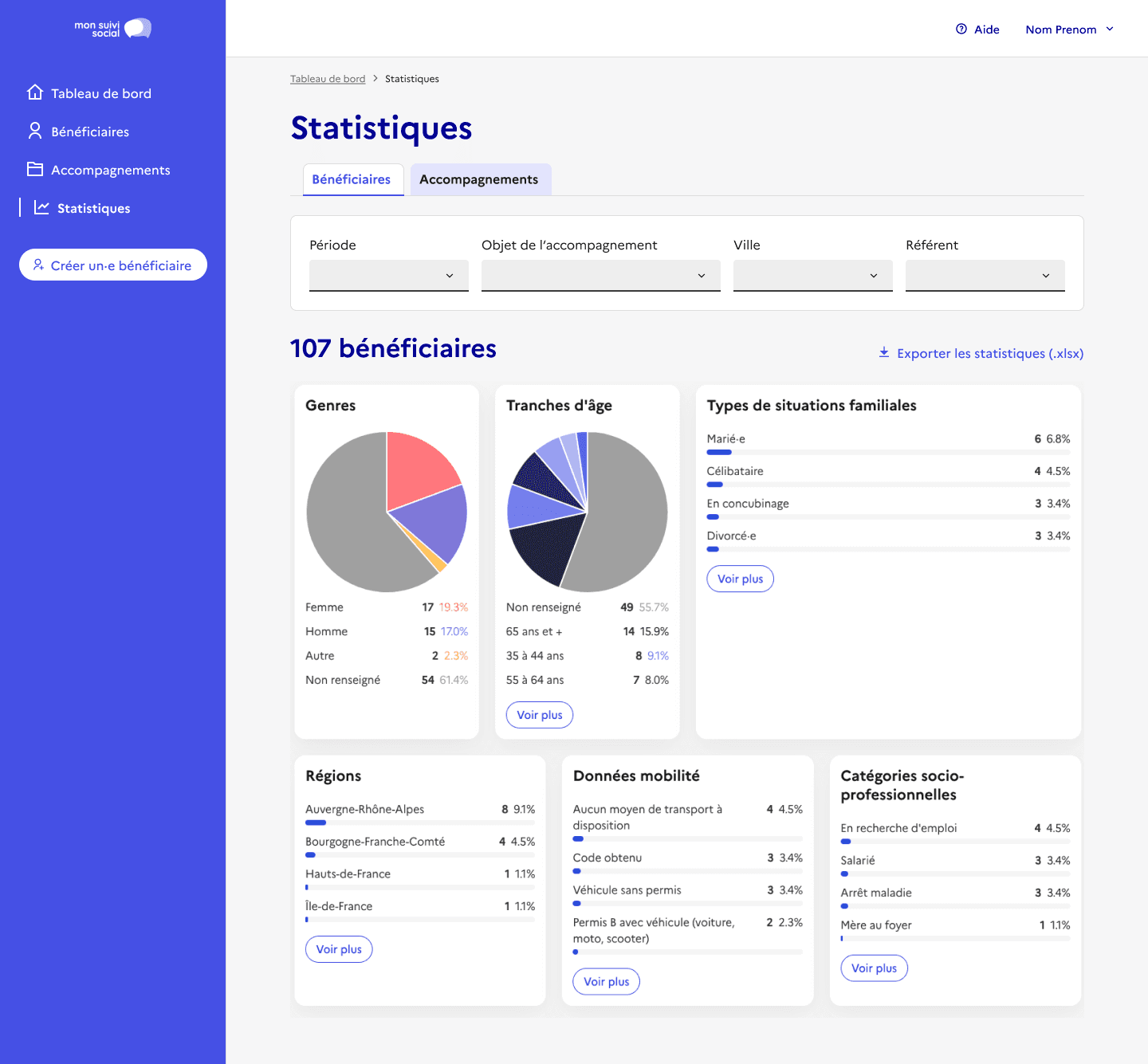The image size is (1148, 1064).
Task: Expand the Nom Prenom user menu
Action: coord(1069,29)
